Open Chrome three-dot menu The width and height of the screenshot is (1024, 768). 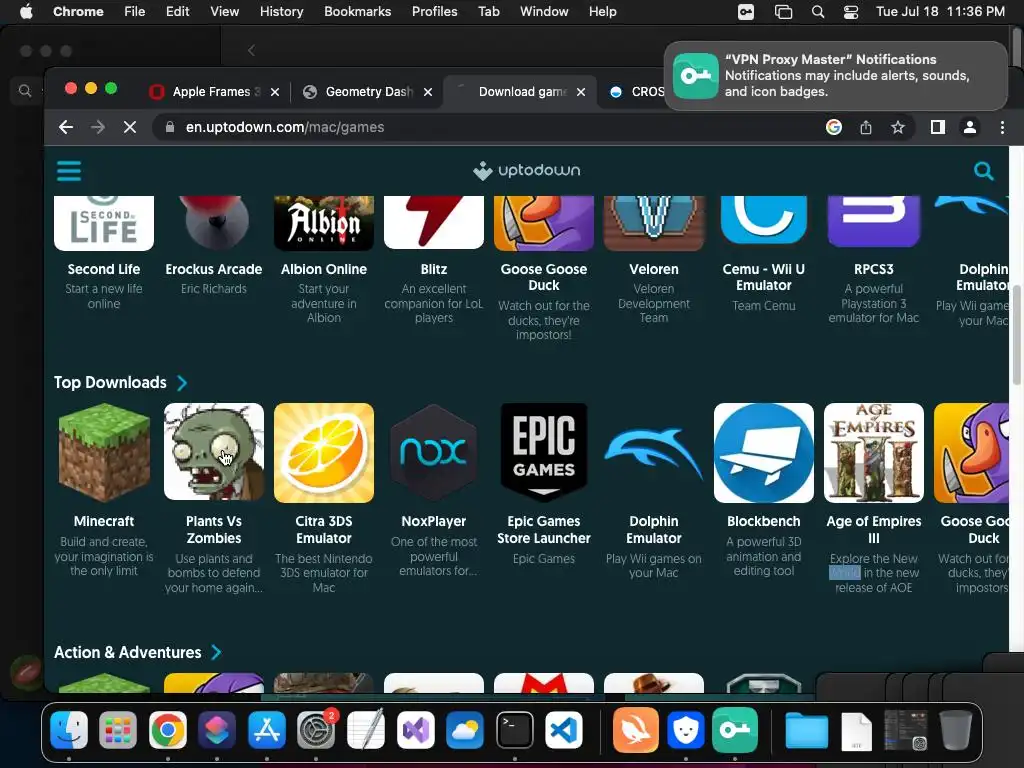(x=1002, y=127)
